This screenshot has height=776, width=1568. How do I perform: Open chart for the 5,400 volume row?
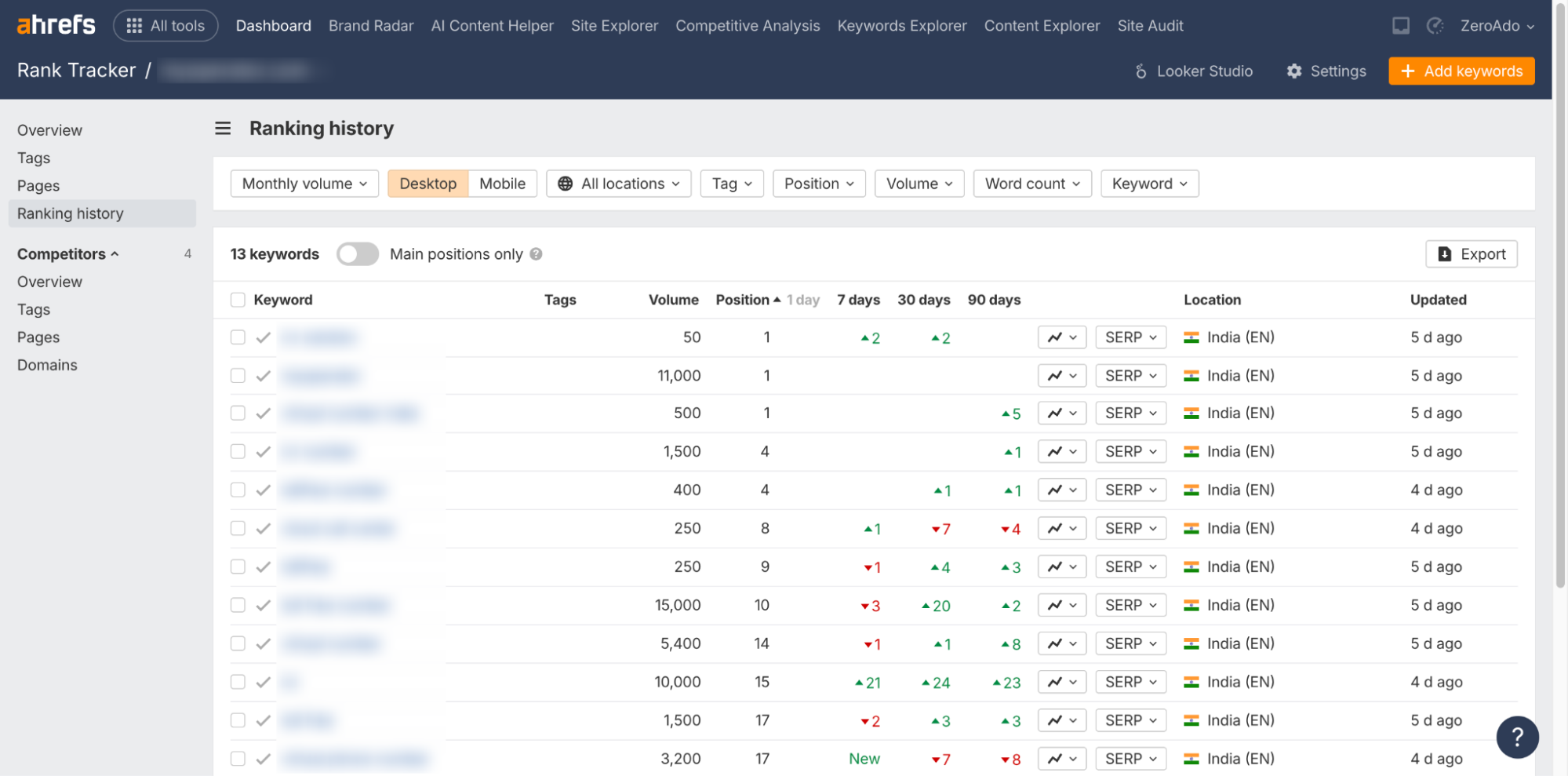tap(1062, 643)
